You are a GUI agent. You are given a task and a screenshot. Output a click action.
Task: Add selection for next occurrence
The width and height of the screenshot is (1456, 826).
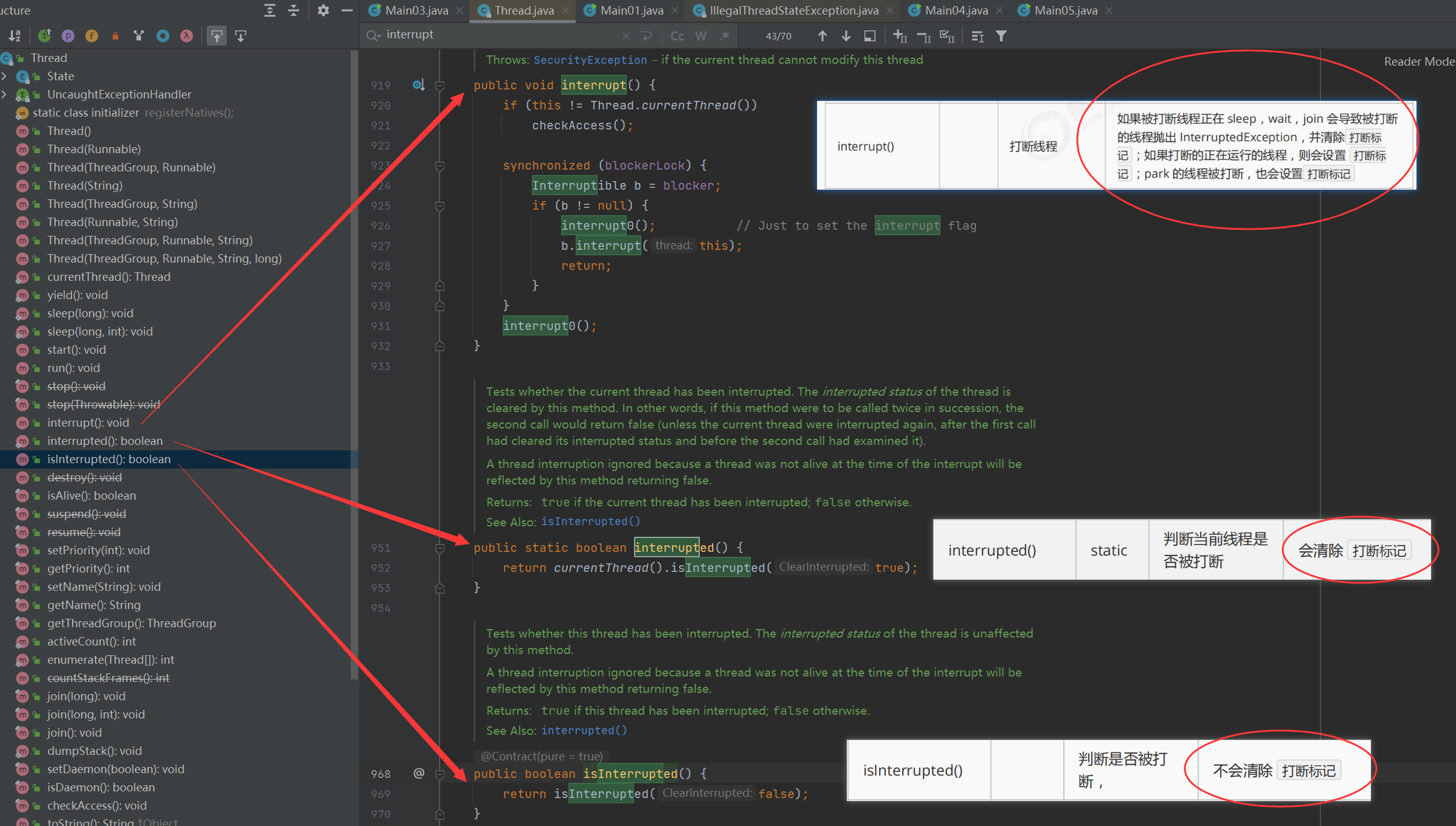[x=900, y=36]
